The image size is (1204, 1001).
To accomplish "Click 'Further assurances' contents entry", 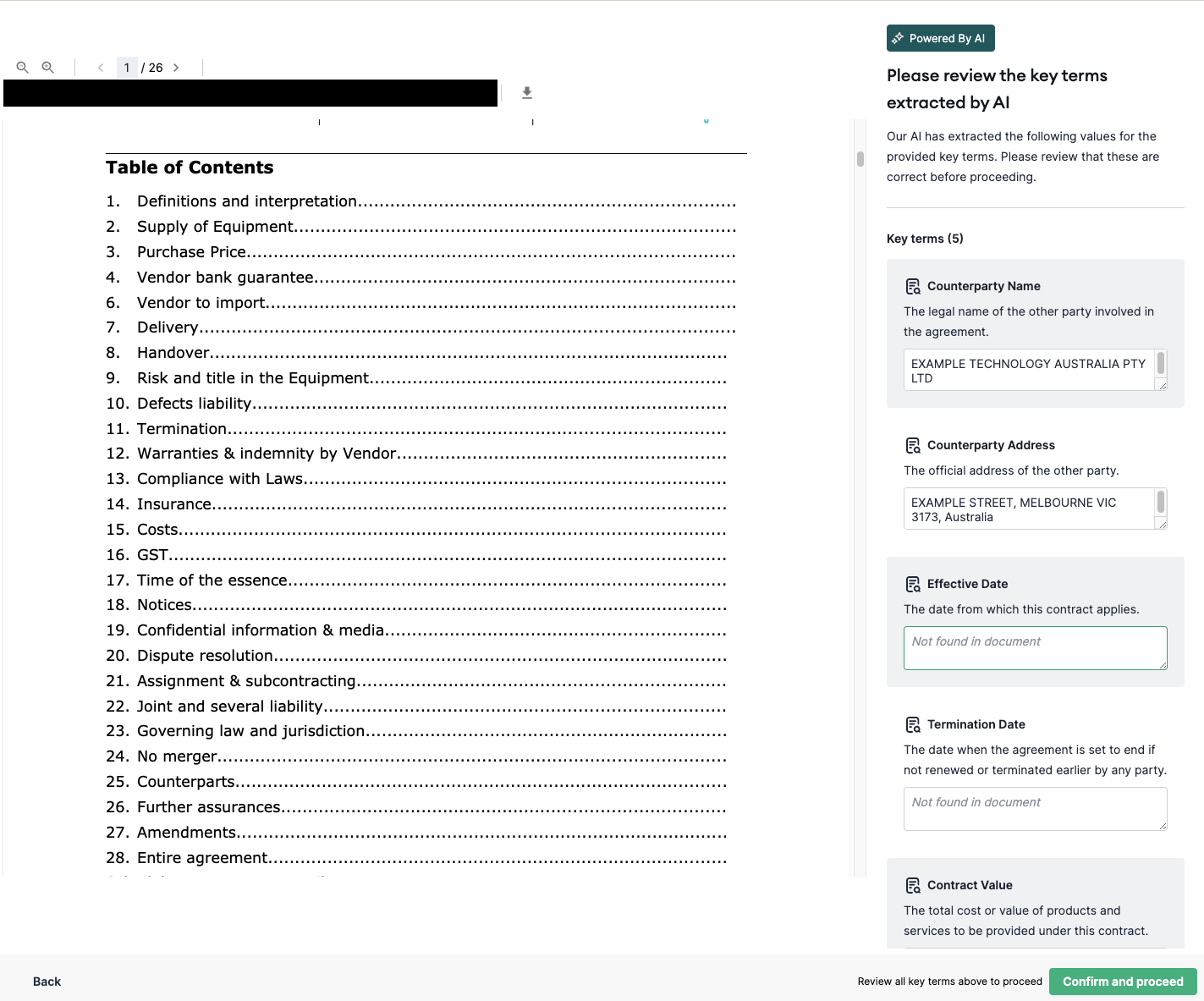I will tap(416, 807).
